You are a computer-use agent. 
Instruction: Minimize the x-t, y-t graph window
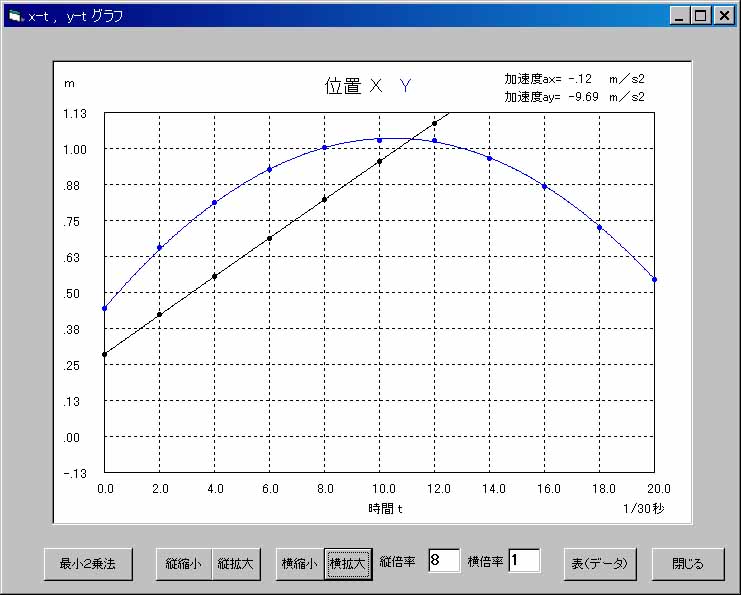click(x=680, y=16)
